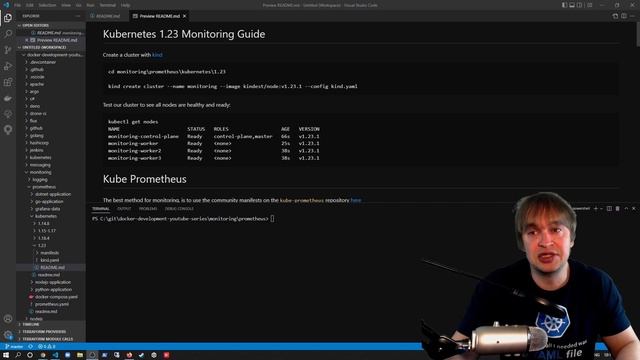Open the Help menu
The height and width of the screenshot is (360, 640).
pos(126,5)
